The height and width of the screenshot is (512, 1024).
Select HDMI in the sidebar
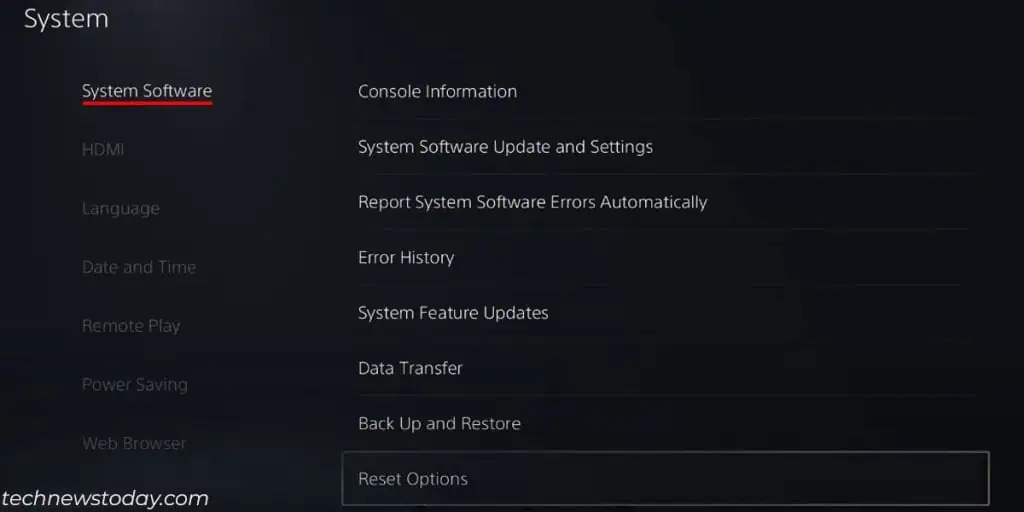pyautogui.click(x=103, y=150)
